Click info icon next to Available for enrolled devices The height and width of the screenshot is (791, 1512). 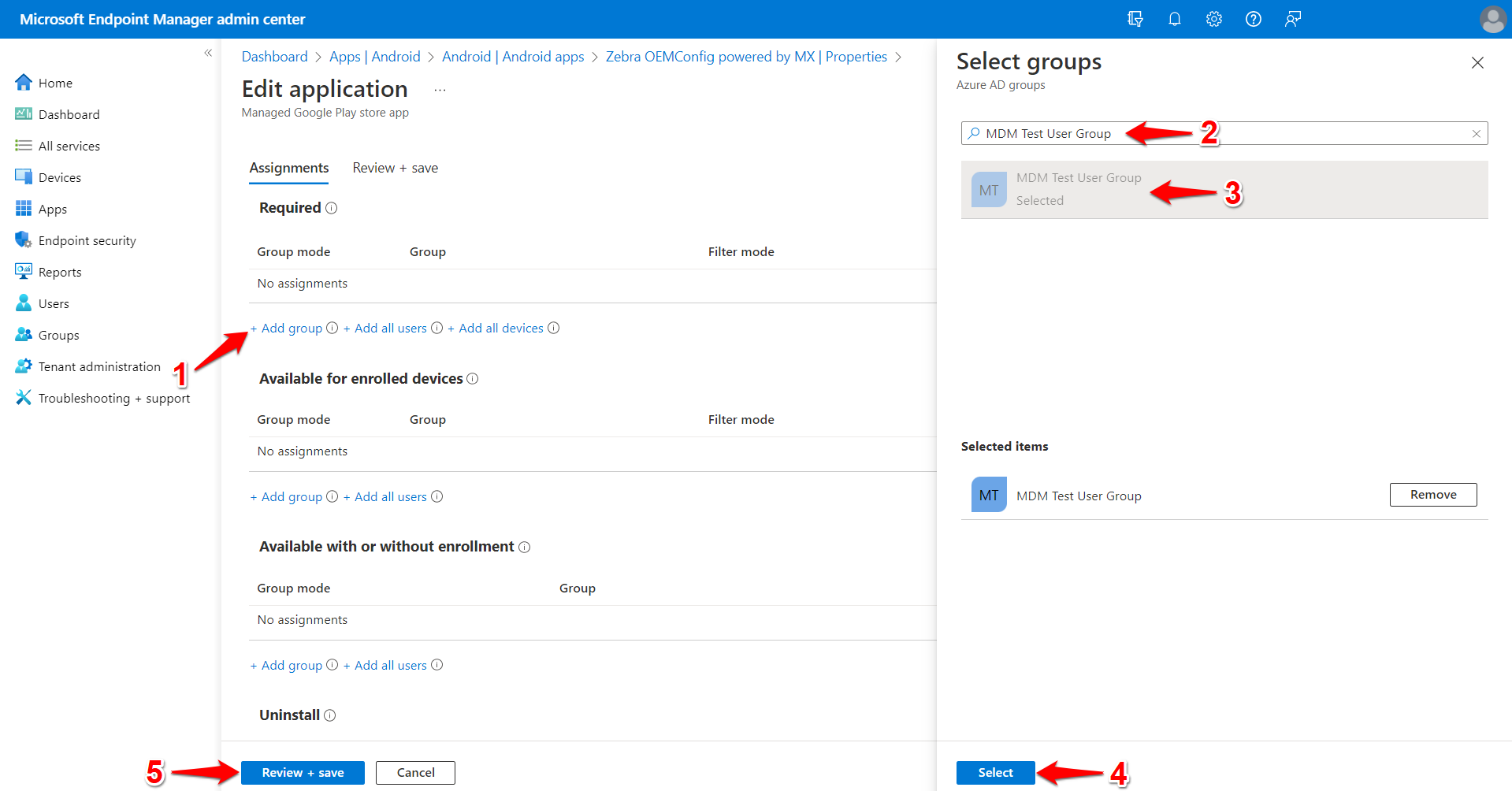[x=473, y=379]
